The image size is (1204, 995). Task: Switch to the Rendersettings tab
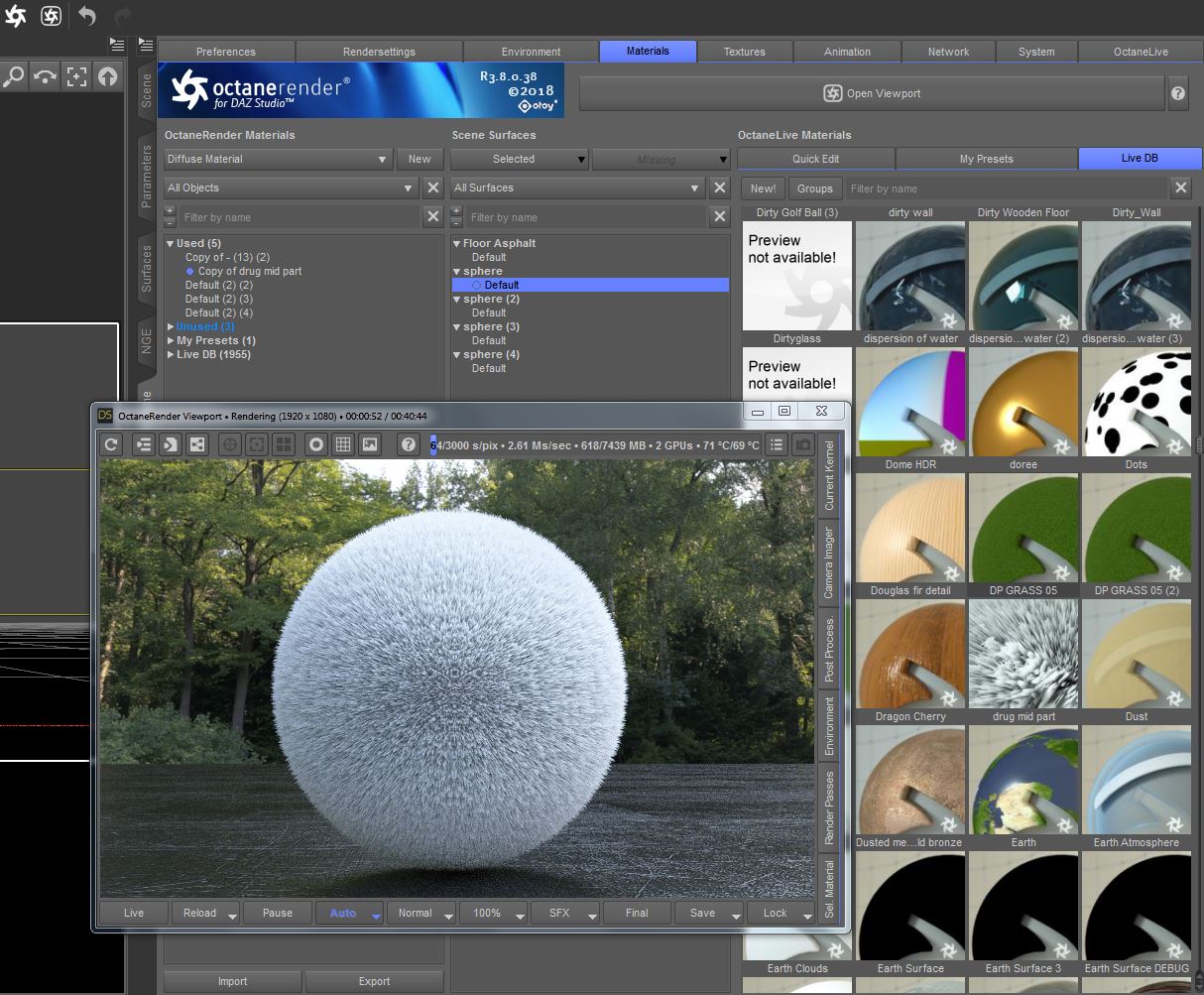pos(379,52)
